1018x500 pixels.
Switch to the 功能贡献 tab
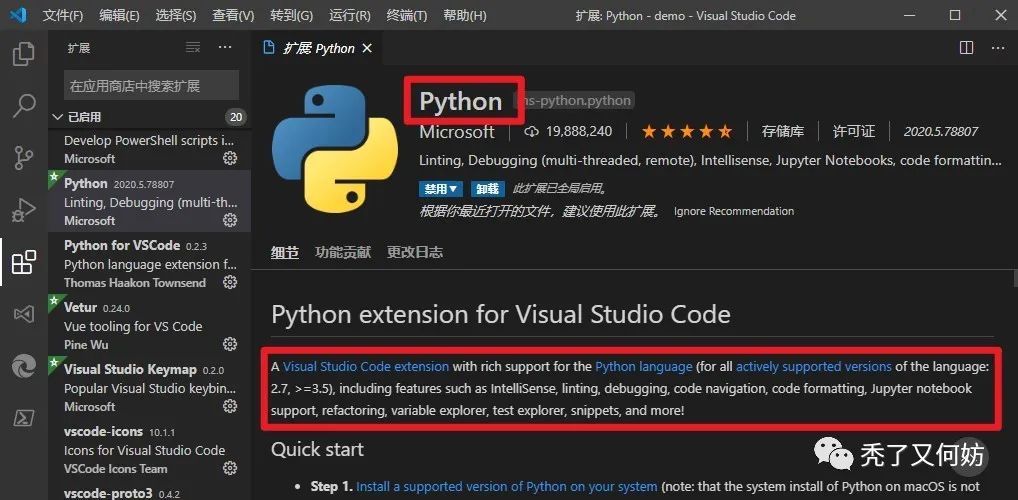343,253
